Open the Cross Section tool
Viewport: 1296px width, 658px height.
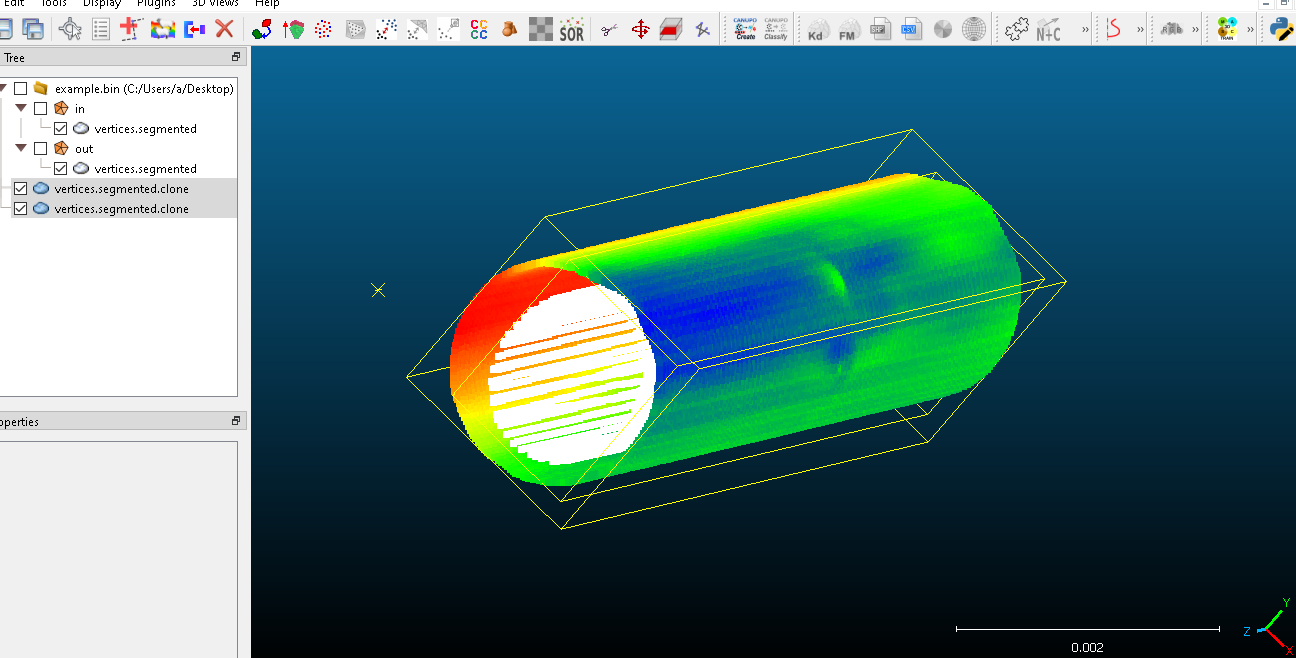[670, 30]
